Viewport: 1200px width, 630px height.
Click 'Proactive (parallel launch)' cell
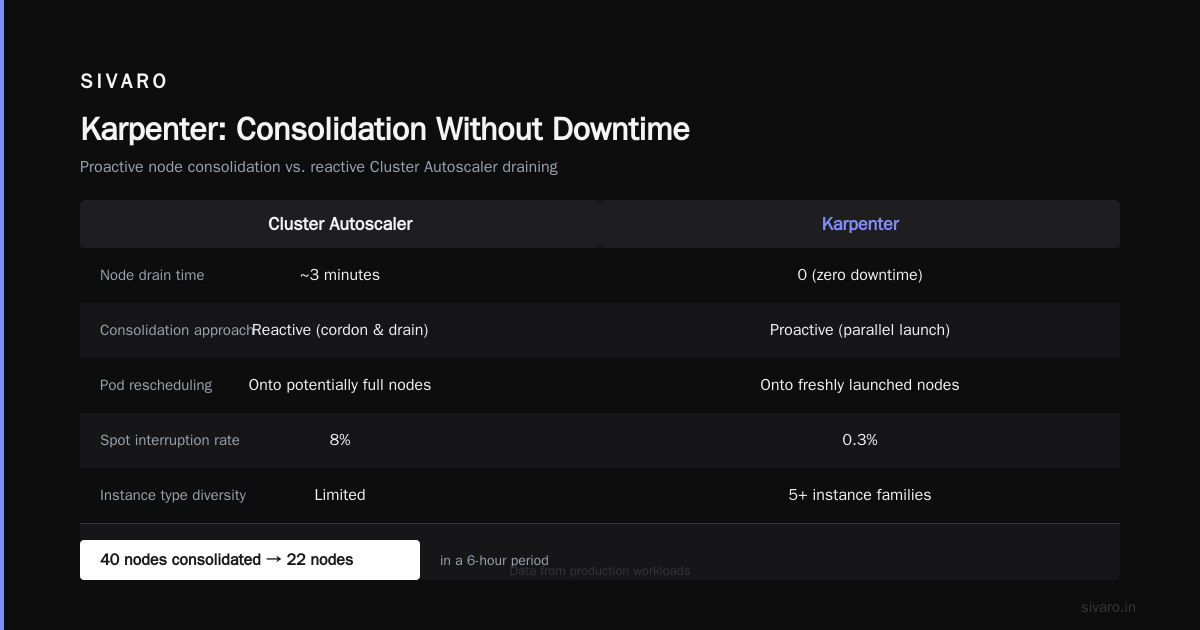860,330
